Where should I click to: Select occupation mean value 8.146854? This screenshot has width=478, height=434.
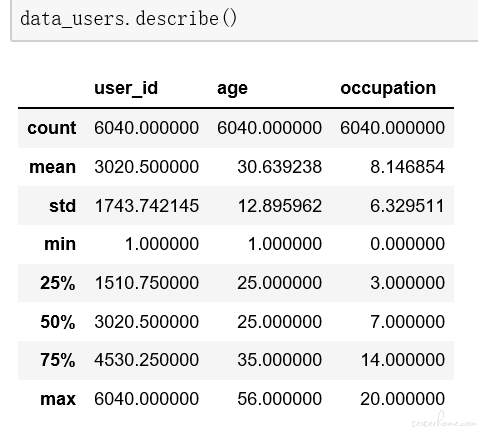(x=407, y=167)
